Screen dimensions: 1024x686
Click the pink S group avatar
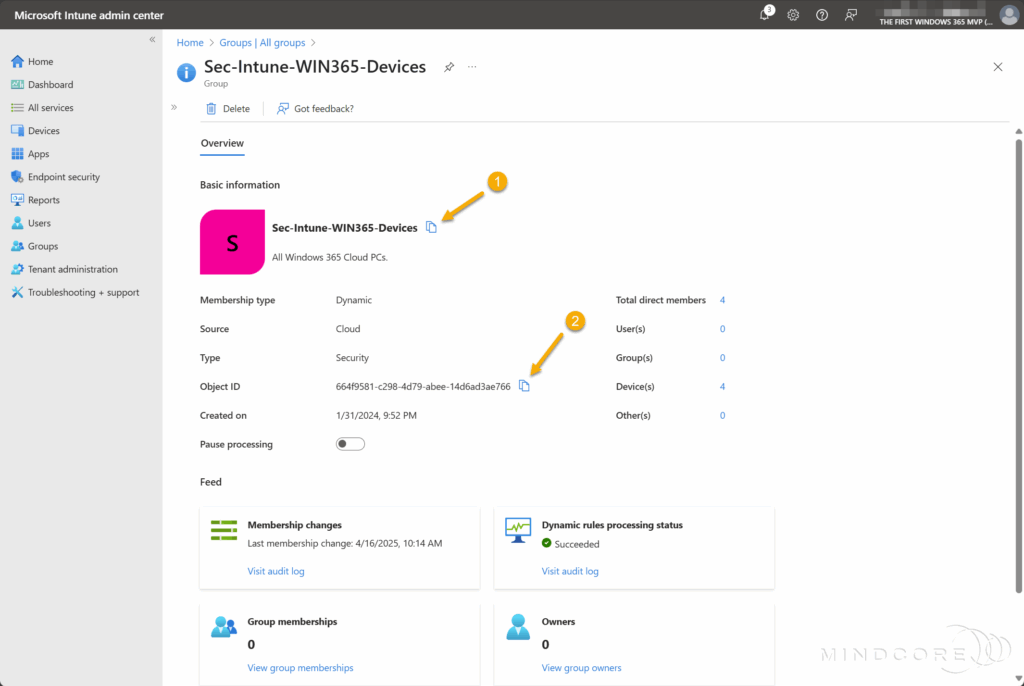[x=232, y=242]
